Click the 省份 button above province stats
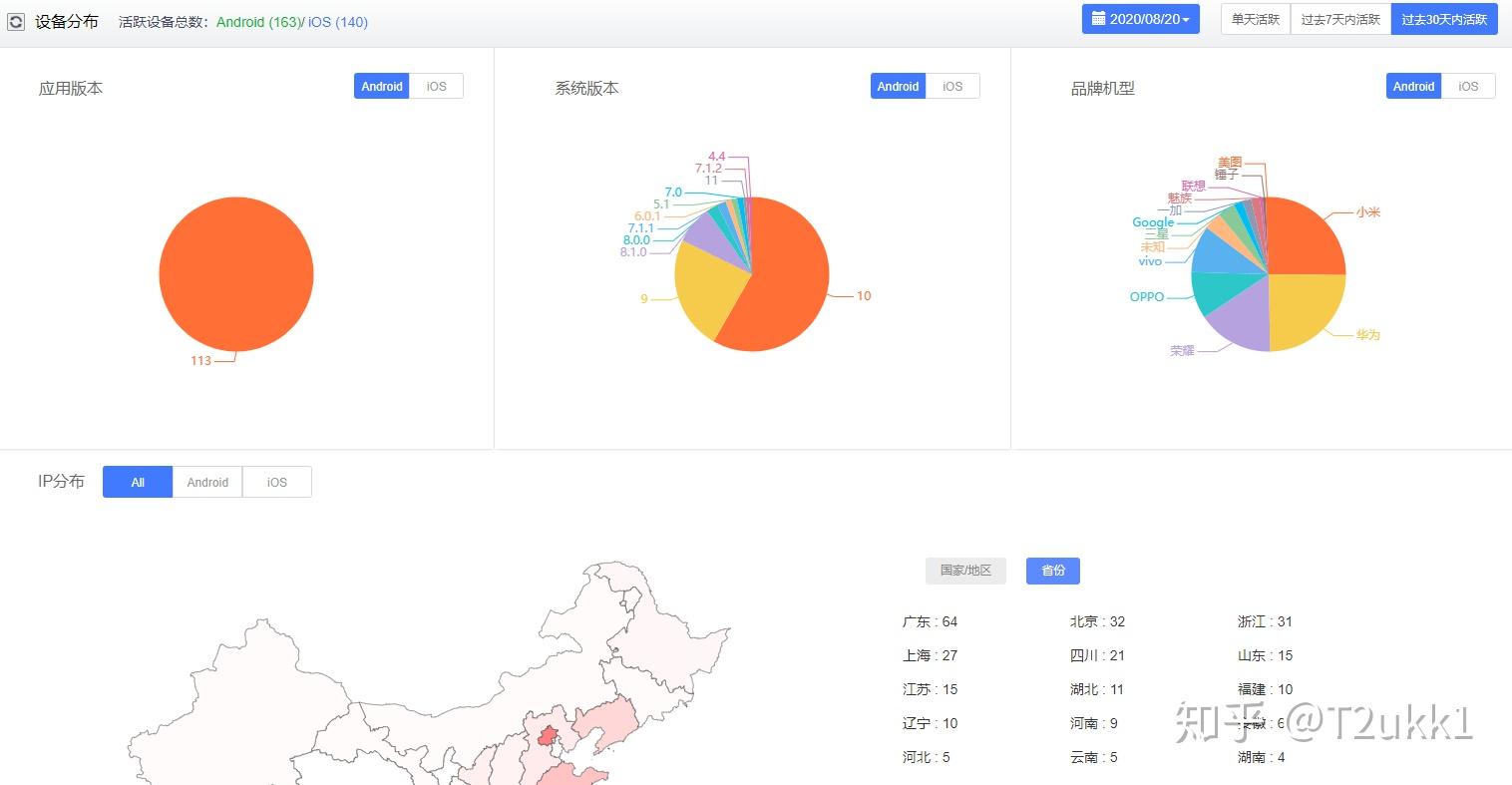The height and width of the screenshot is (785, 1512). pos(1052,571)
